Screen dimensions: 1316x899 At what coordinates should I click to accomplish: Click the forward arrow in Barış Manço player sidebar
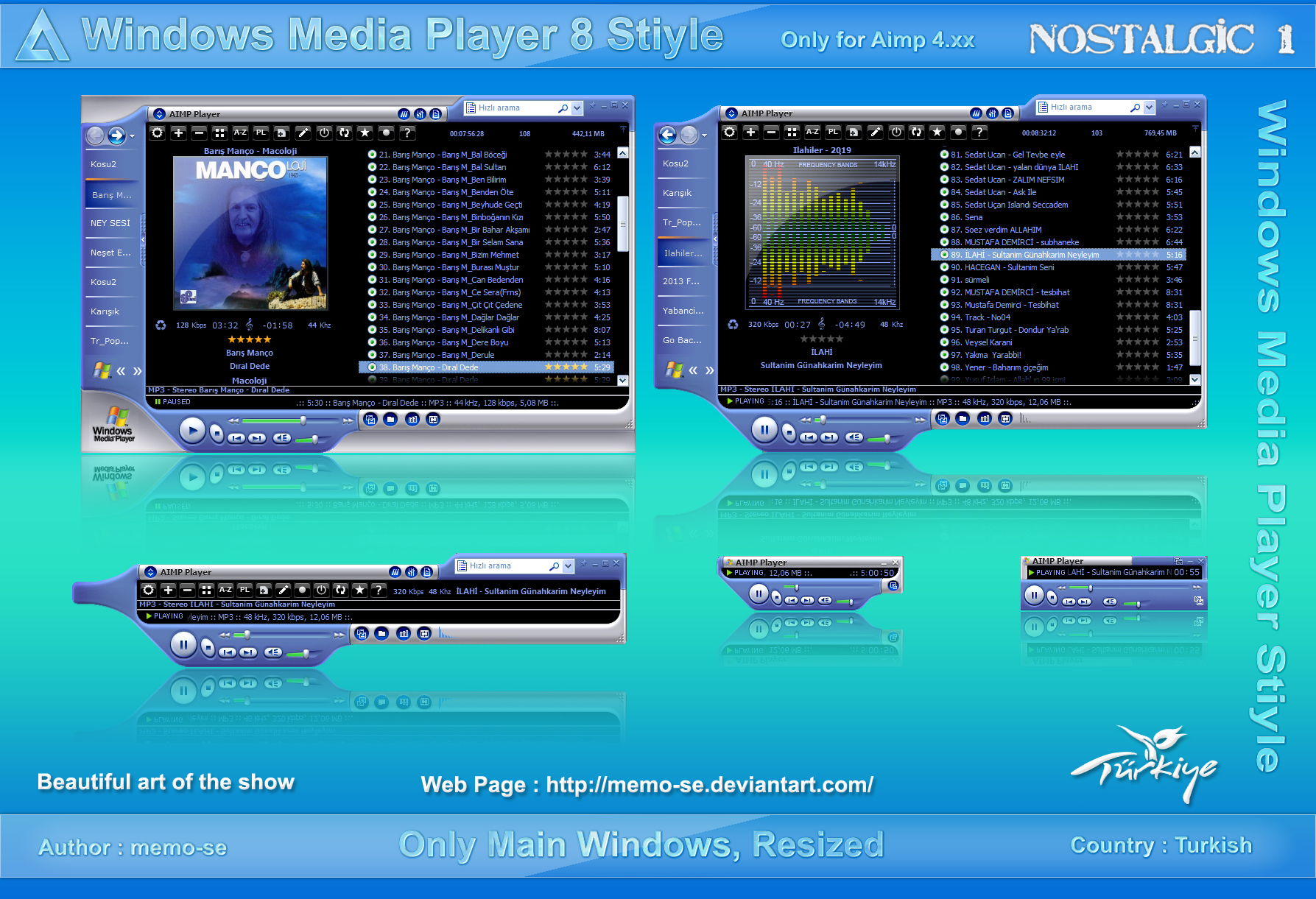(x=116, y=135)
